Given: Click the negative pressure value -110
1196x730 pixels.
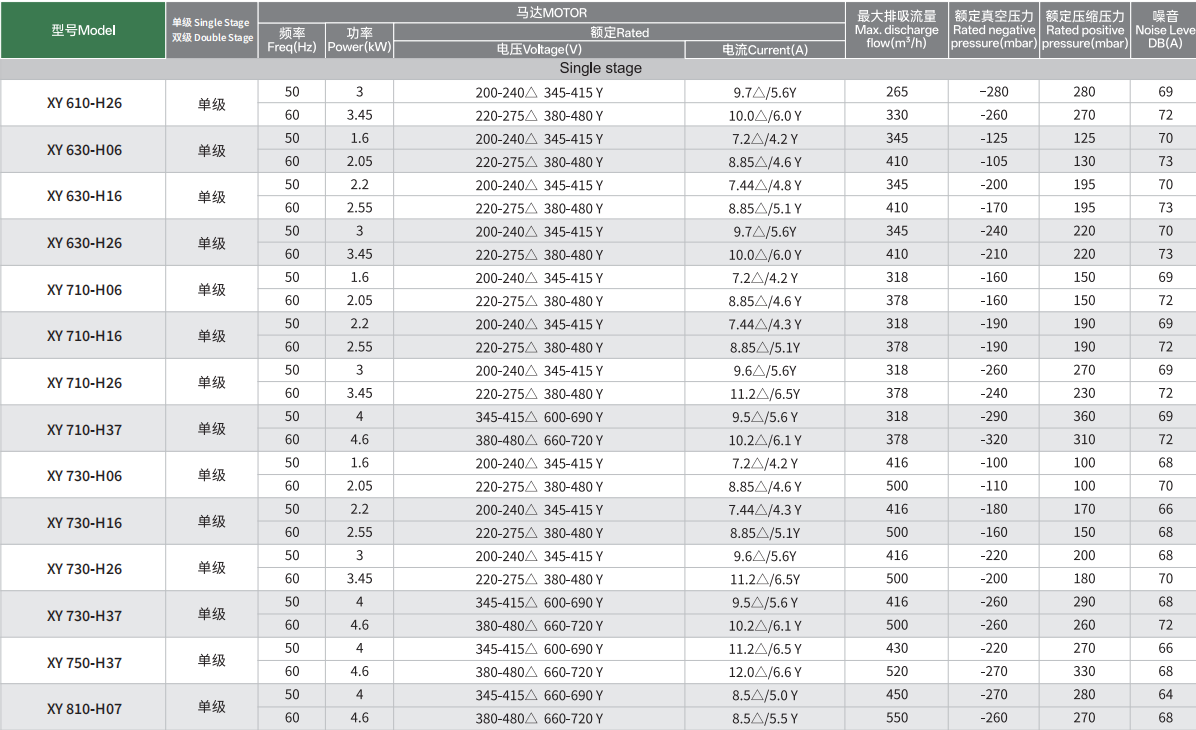Looking at the screenshot, I should [994, 486].
